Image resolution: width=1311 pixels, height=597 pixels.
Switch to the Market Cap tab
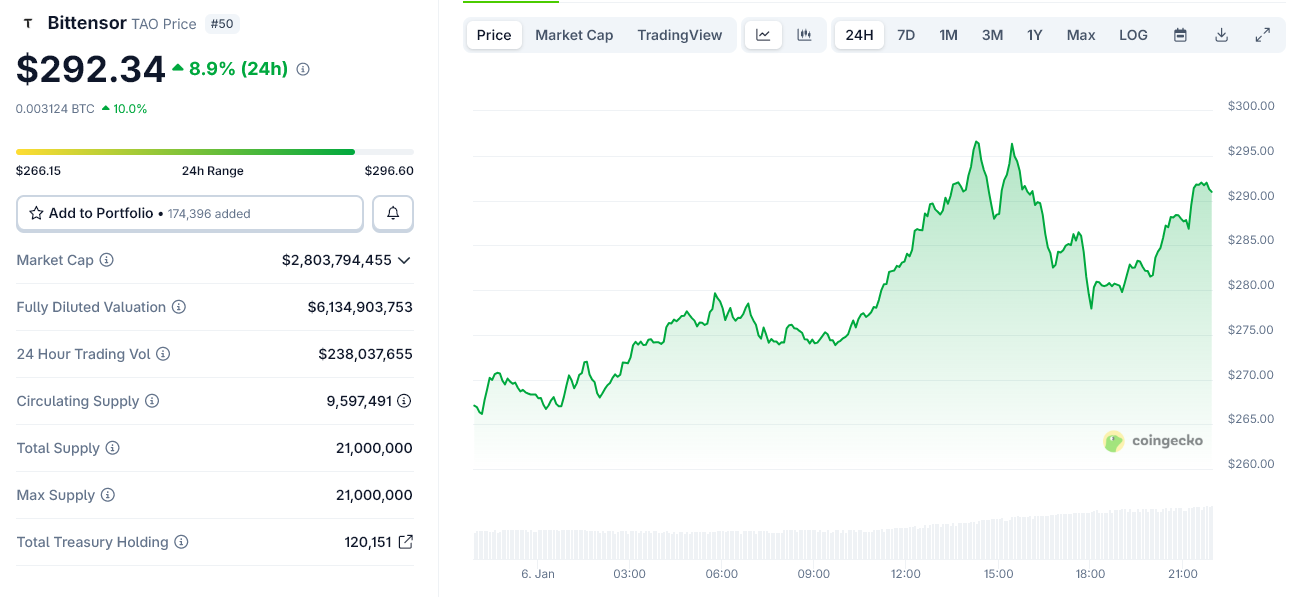pos(574,34)
